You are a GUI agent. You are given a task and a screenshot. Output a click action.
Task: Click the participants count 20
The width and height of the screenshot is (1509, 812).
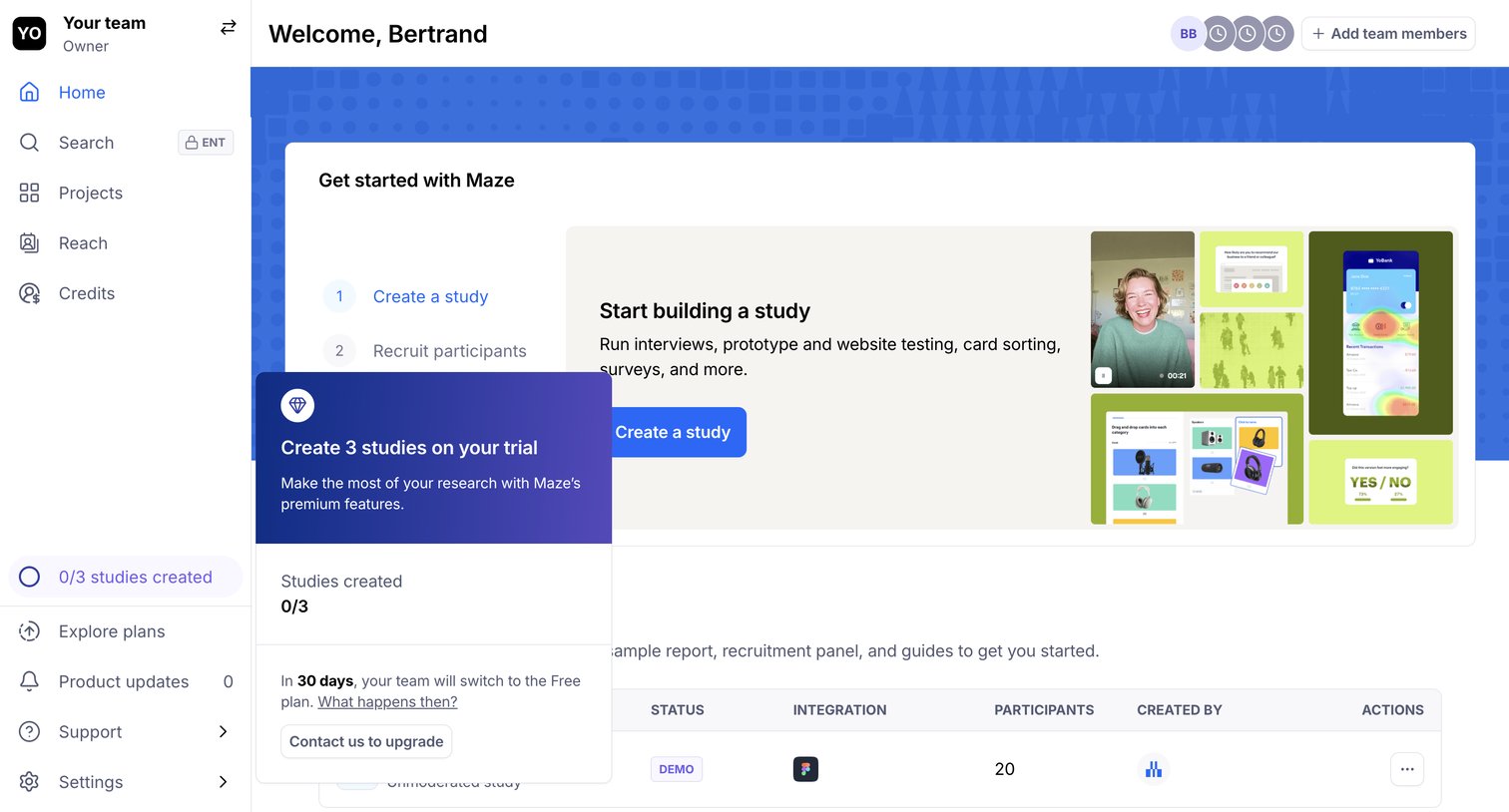click(x=1005, y=769)
